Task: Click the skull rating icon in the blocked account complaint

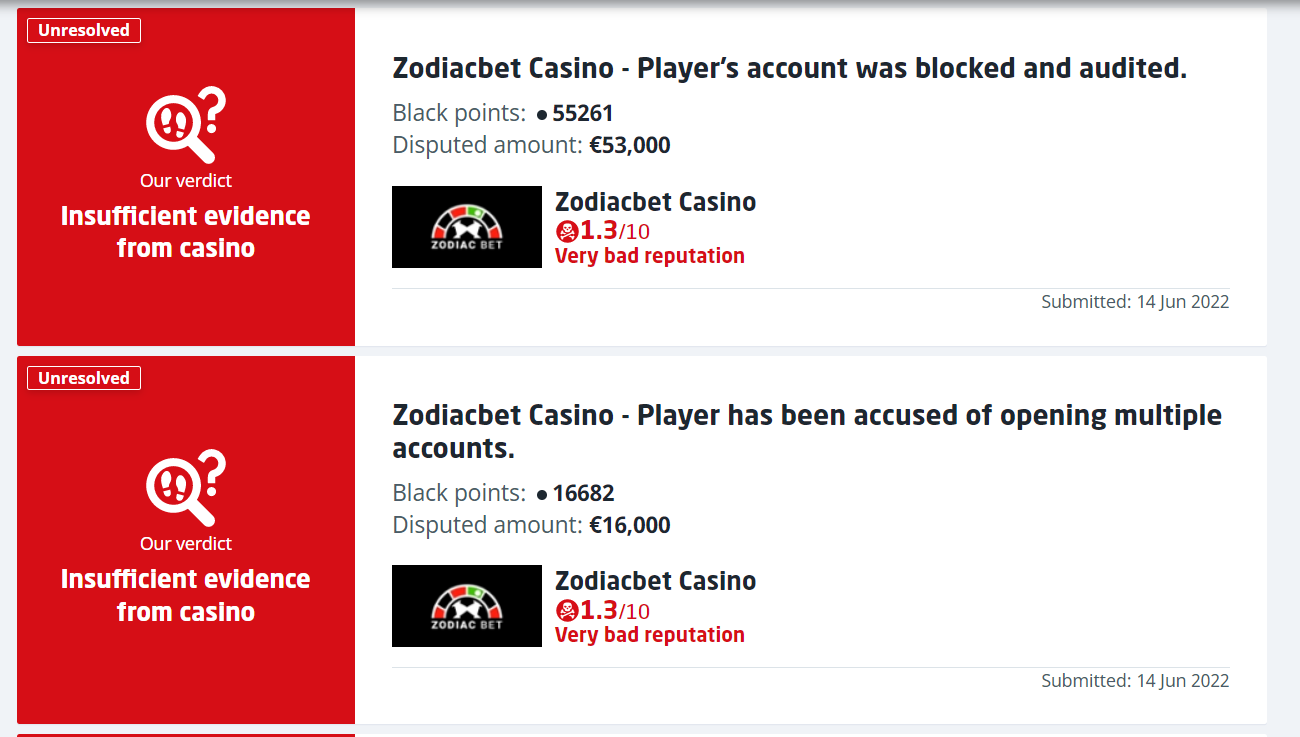Action: [x=567, y=232]
